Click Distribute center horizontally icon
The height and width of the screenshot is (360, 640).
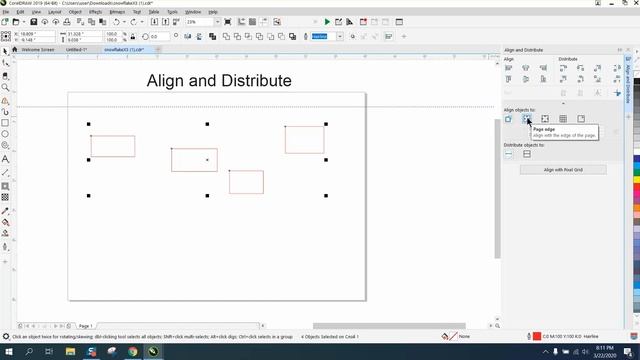pyautogui.click(x=580, y=68)
